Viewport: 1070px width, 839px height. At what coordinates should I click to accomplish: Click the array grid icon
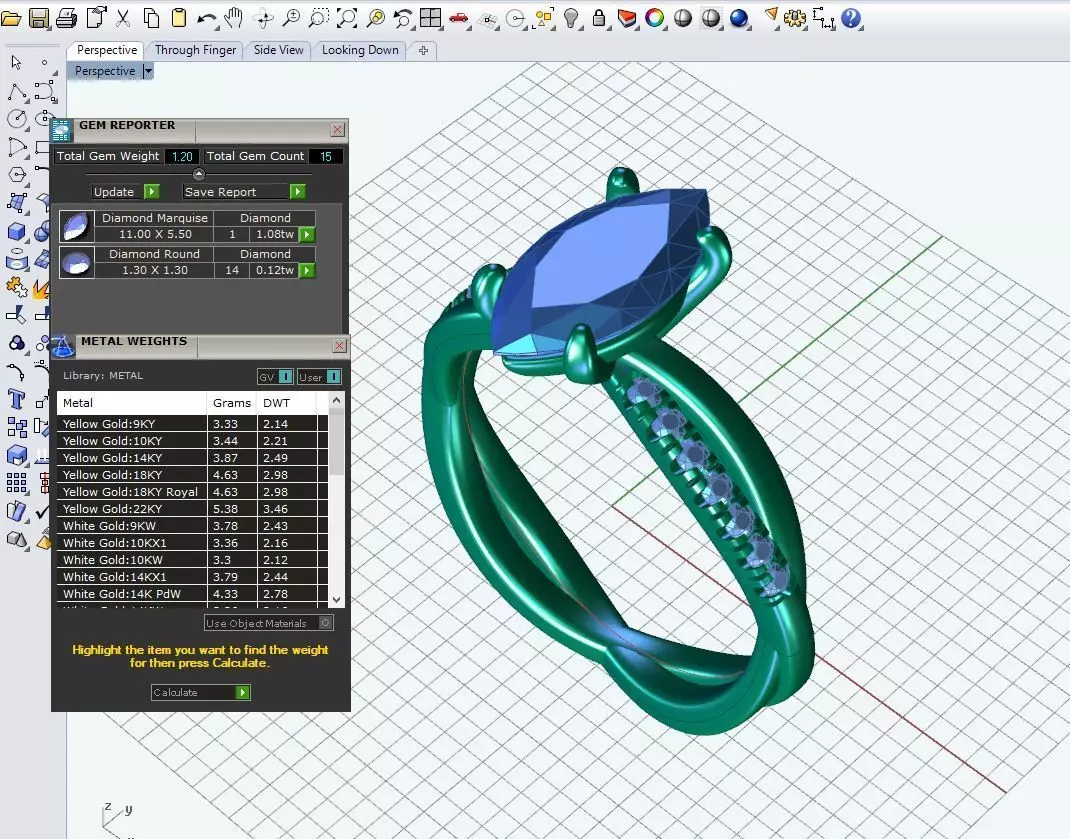click(17, 483)
